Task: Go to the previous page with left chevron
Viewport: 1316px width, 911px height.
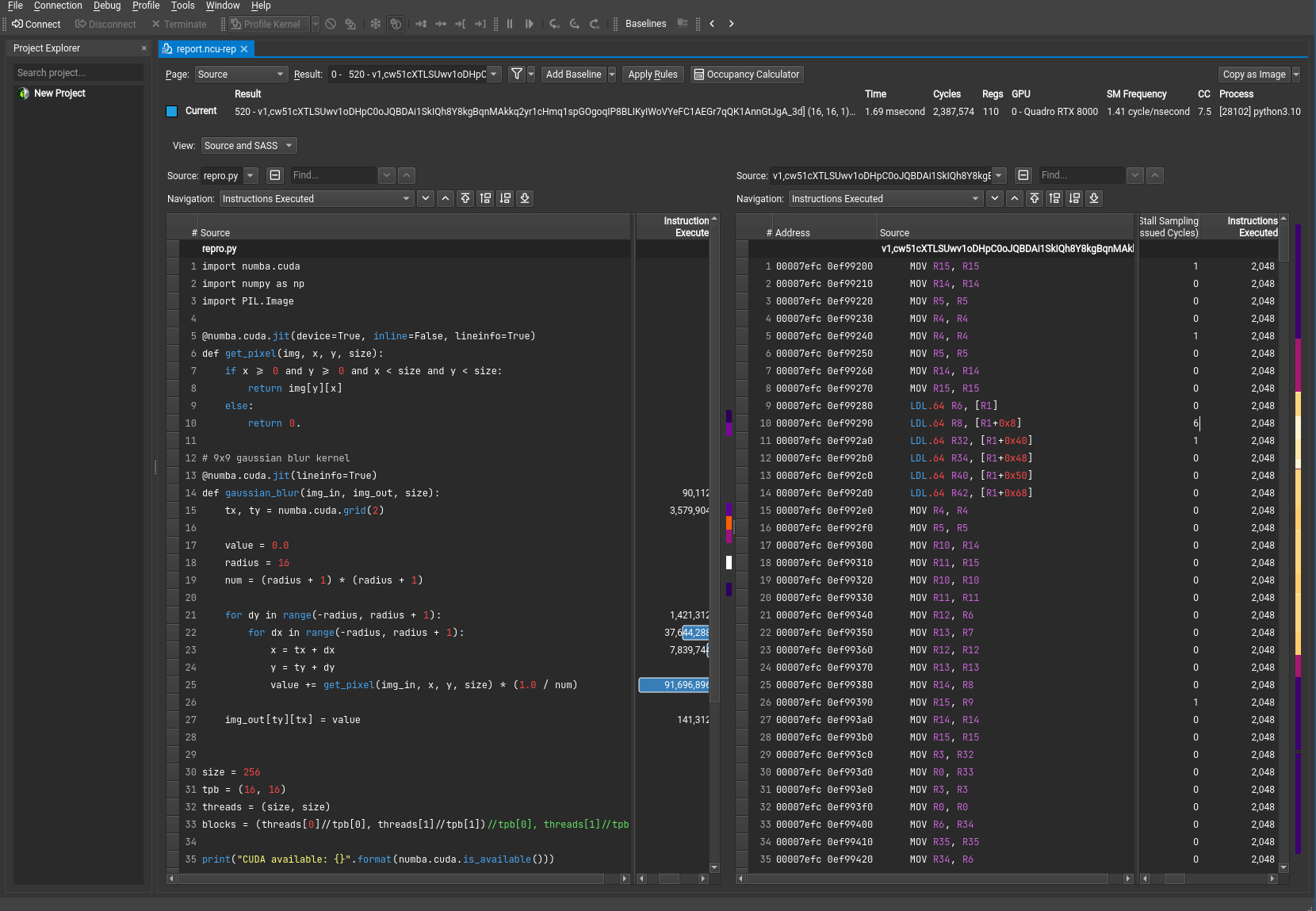Action: click(712, 24)
